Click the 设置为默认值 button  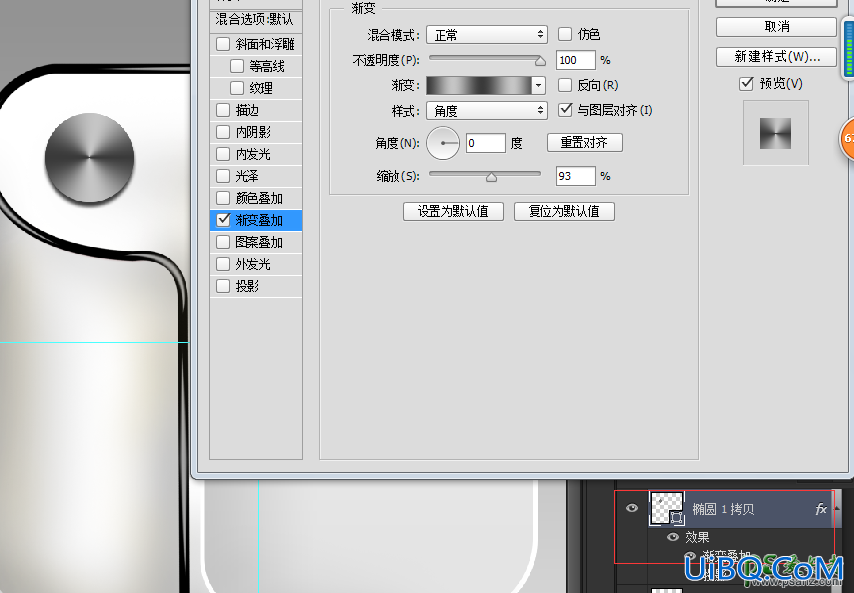453,211
